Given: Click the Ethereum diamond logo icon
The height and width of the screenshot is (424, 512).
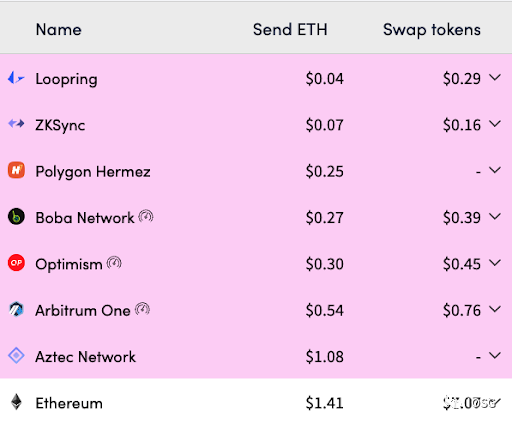Looking at the screenshot, I should point(16,402).
